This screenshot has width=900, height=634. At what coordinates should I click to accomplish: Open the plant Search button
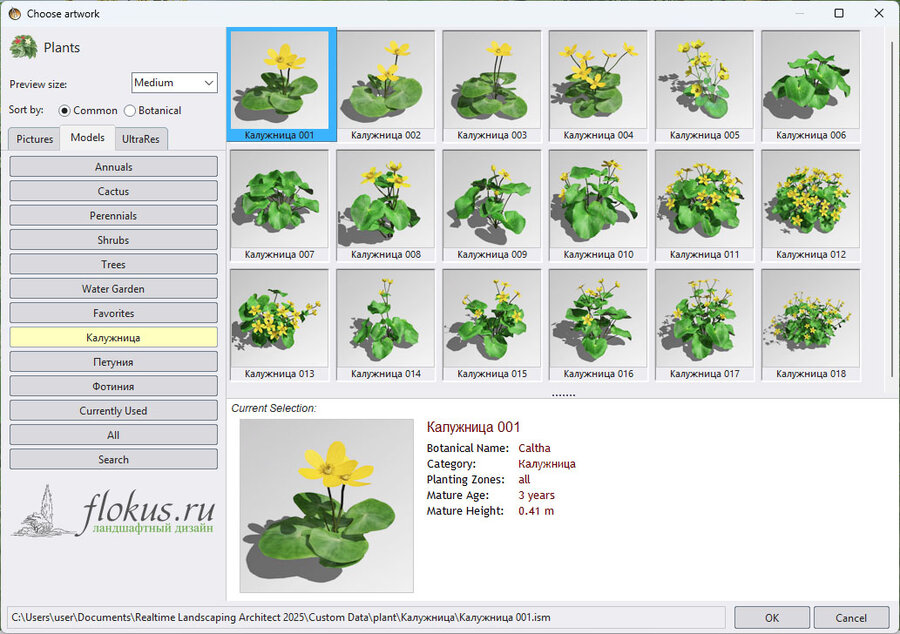[x=114, y=460]
